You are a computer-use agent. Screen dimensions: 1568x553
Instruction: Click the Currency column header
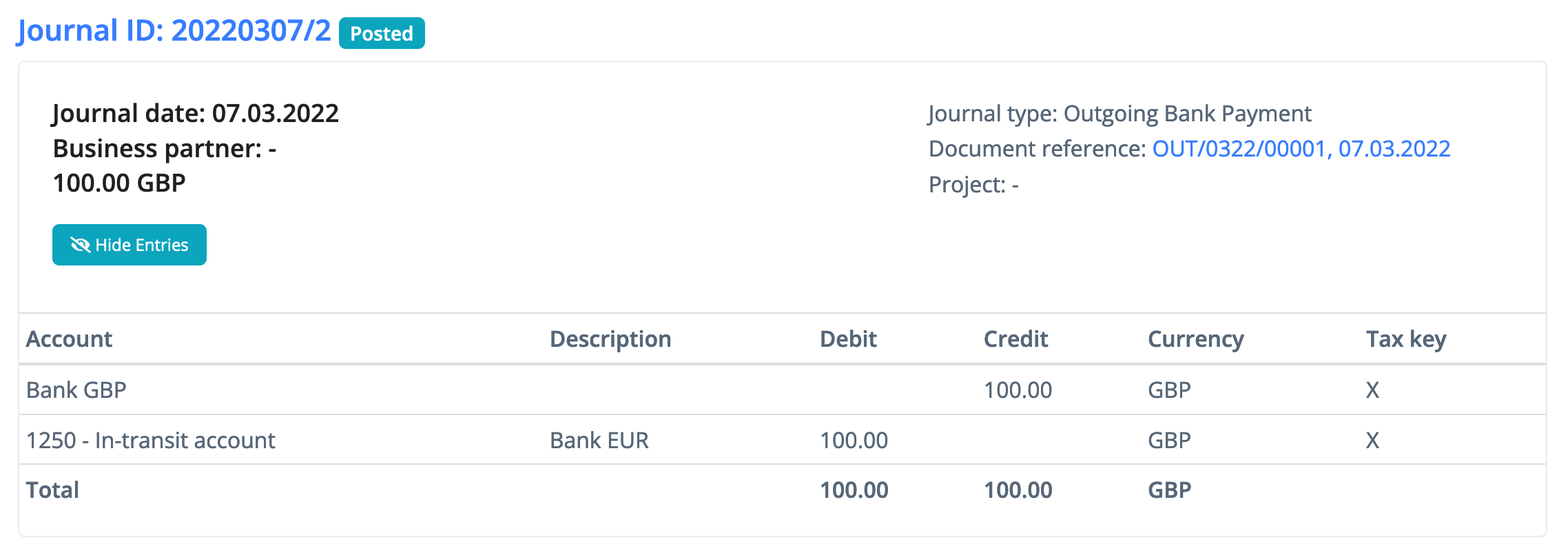1195,339
